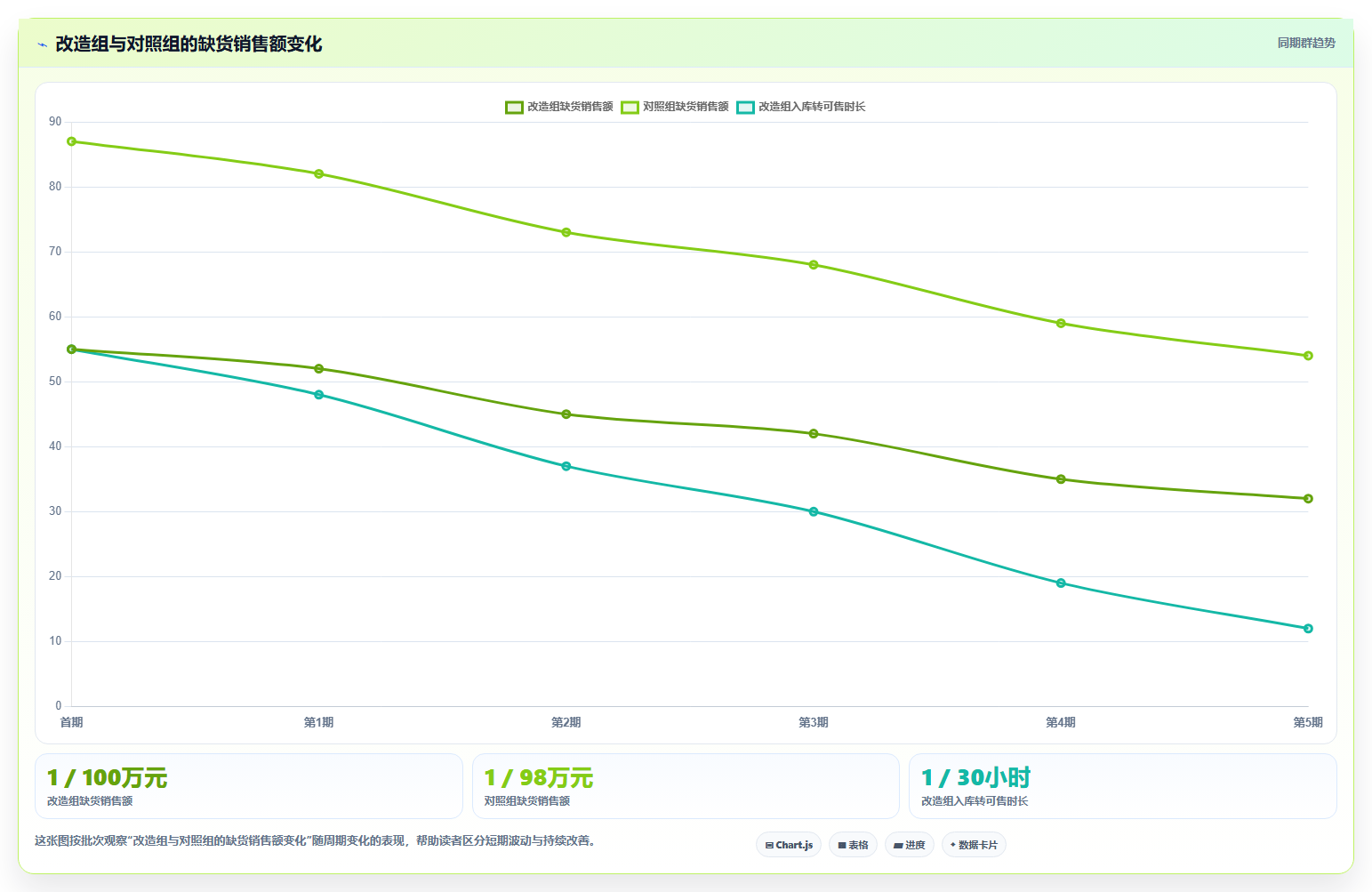Click the 1 / 30小时 card value

pos(975,778)
